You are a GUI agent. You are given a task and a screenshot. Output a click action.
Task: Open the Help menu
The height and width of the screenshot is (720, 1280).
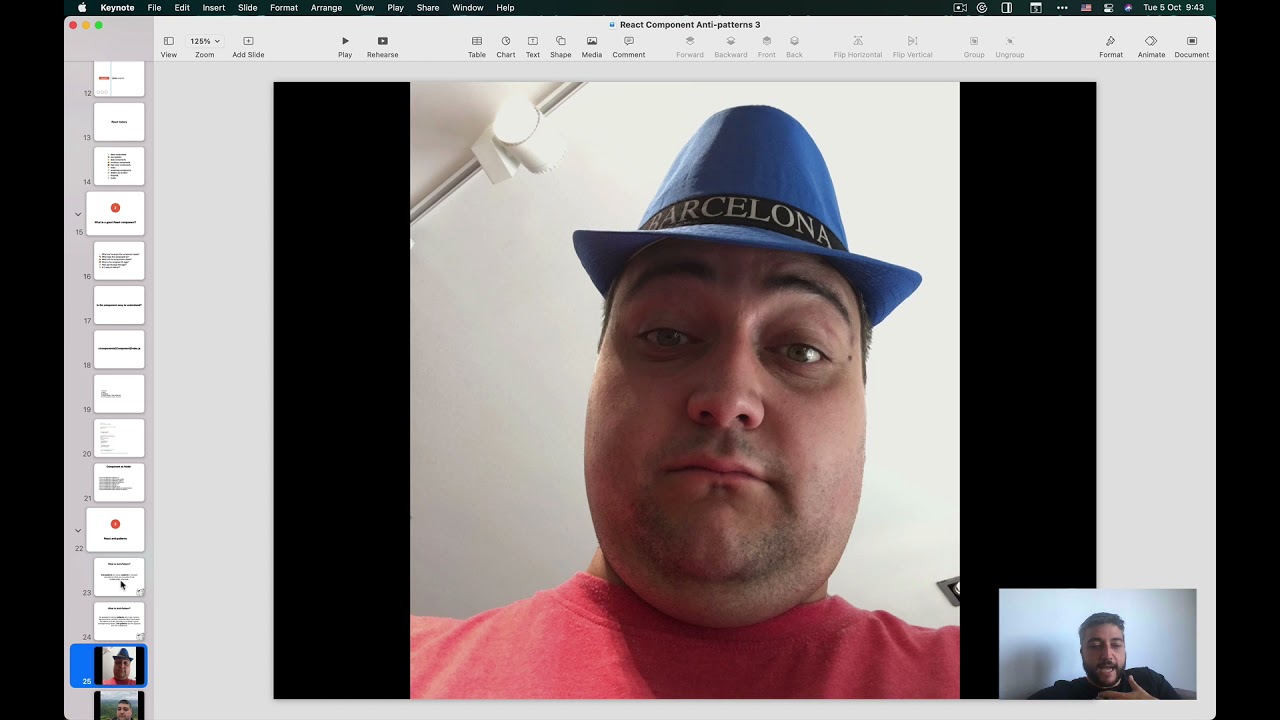506,8
